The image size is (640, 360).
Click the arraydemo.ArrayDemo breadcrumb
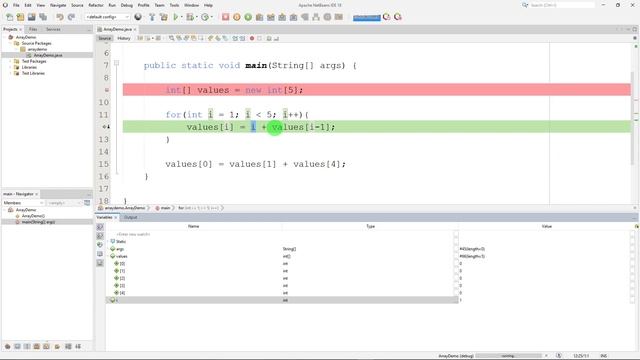click(124, 208)
